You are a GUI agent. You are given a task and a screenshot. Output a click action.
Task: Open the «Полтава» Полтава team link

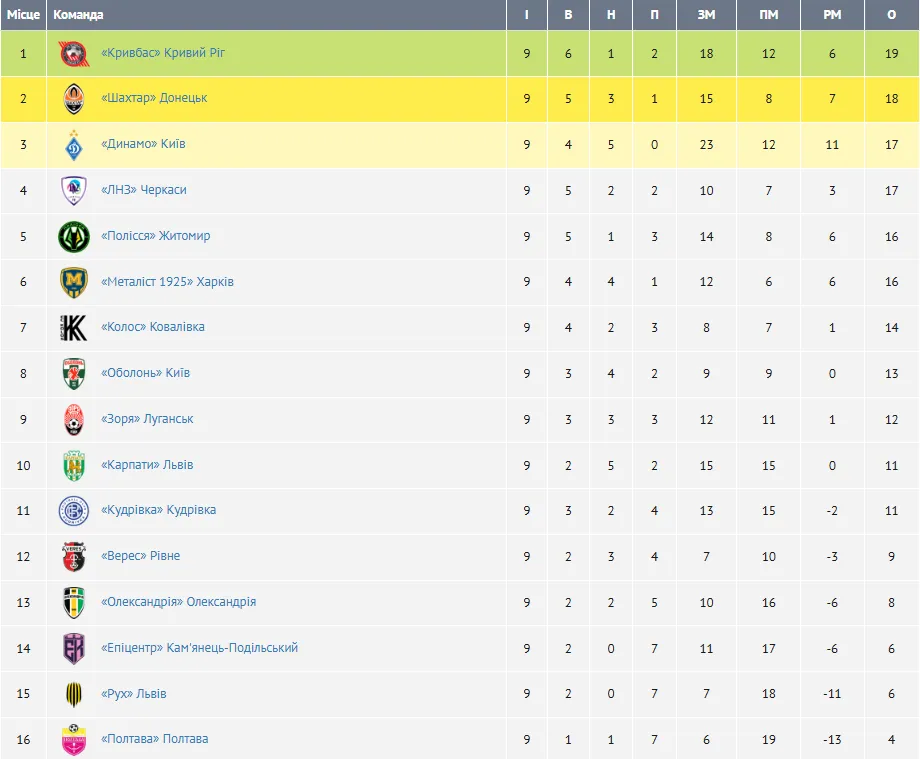coord(155,739)
